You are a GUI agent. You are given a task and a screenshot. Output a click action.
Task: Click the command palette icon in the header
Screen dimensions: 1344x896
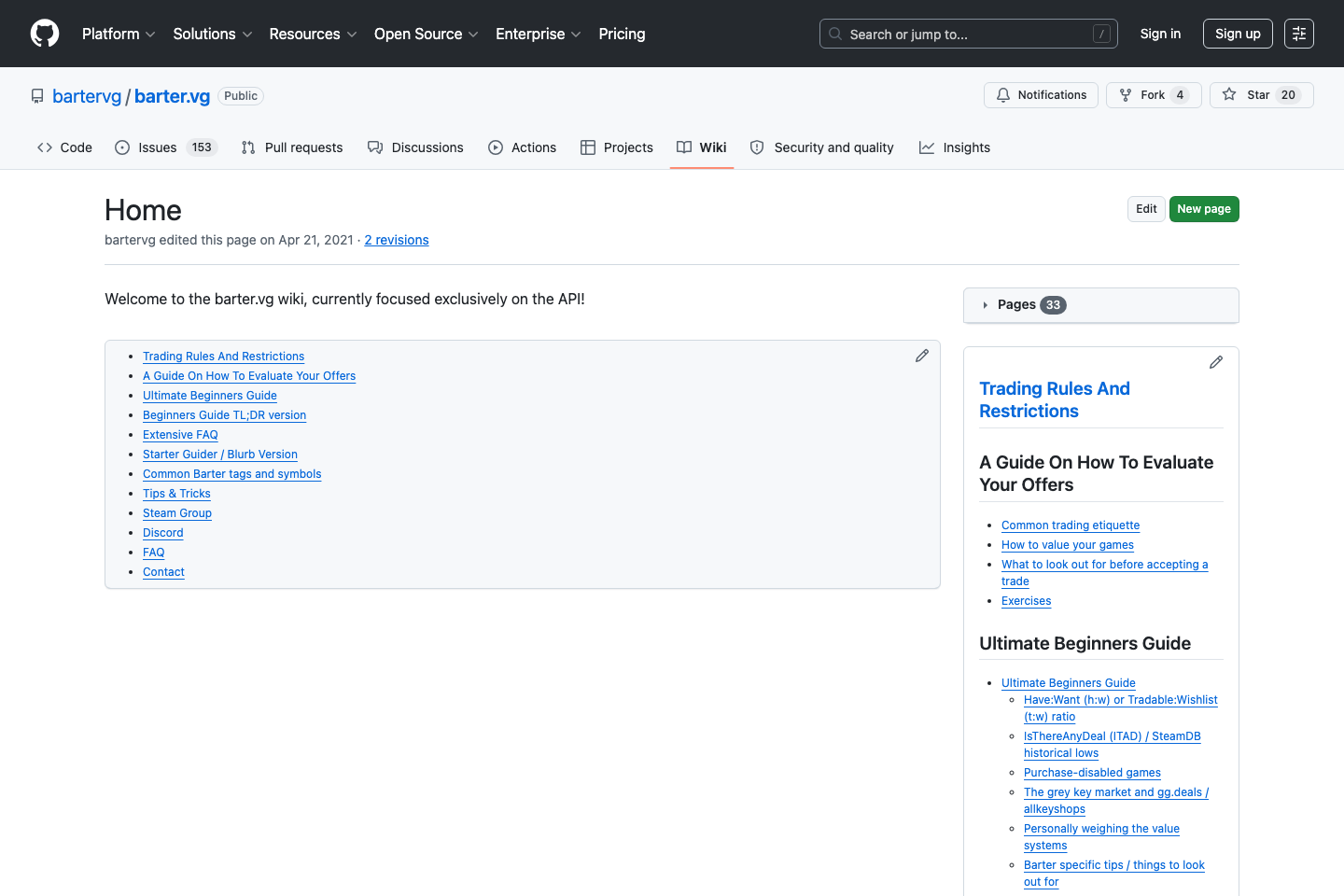(1298, 33)
